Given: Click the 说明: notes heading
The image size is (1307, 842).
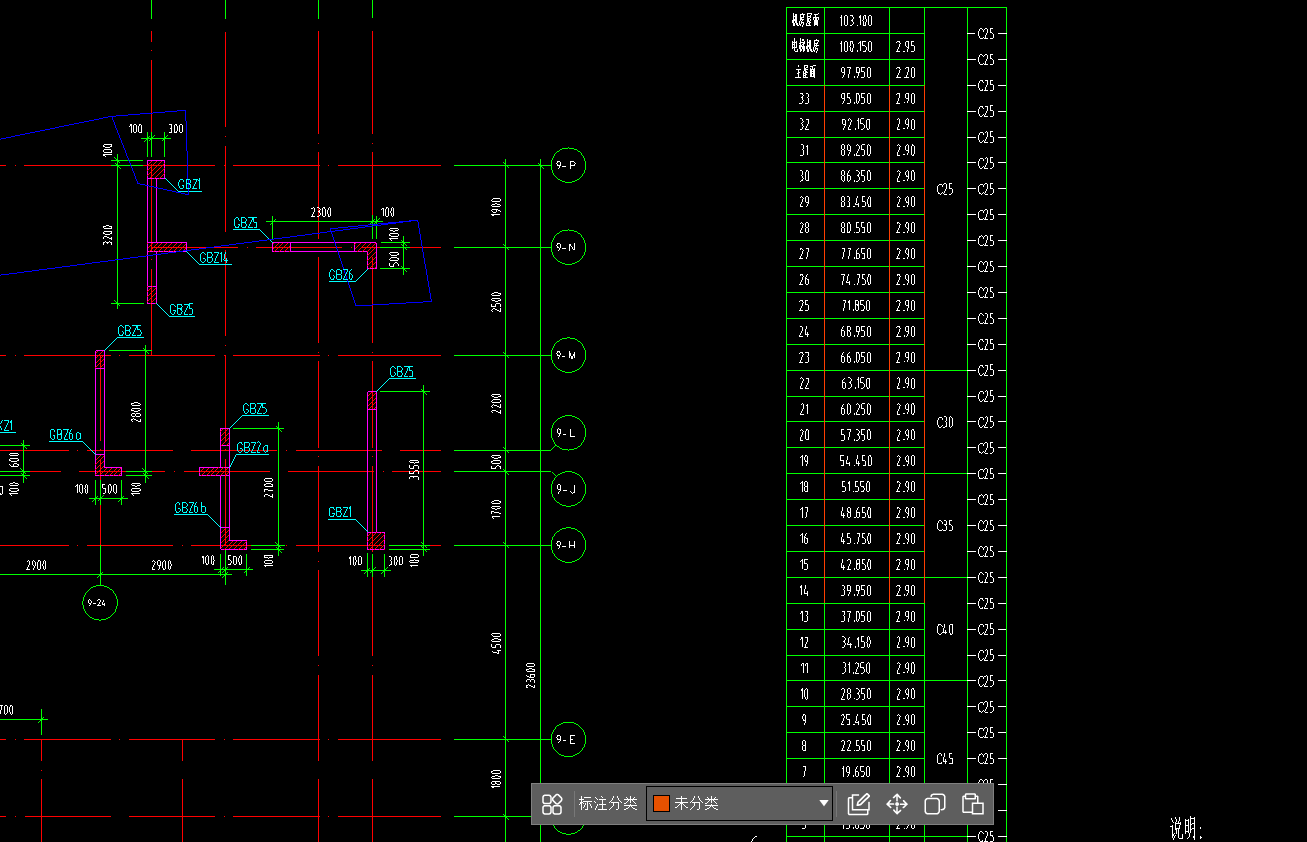Looking at the screenshot, I should pyautogui.click(x=1187, y=829).
